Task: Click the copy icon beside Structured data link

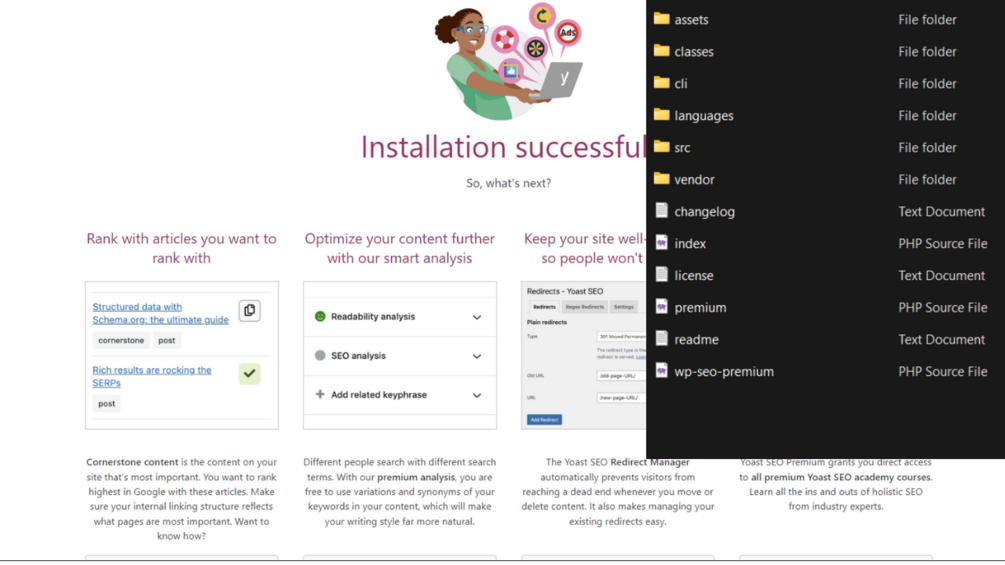Action: coord(249,311)
